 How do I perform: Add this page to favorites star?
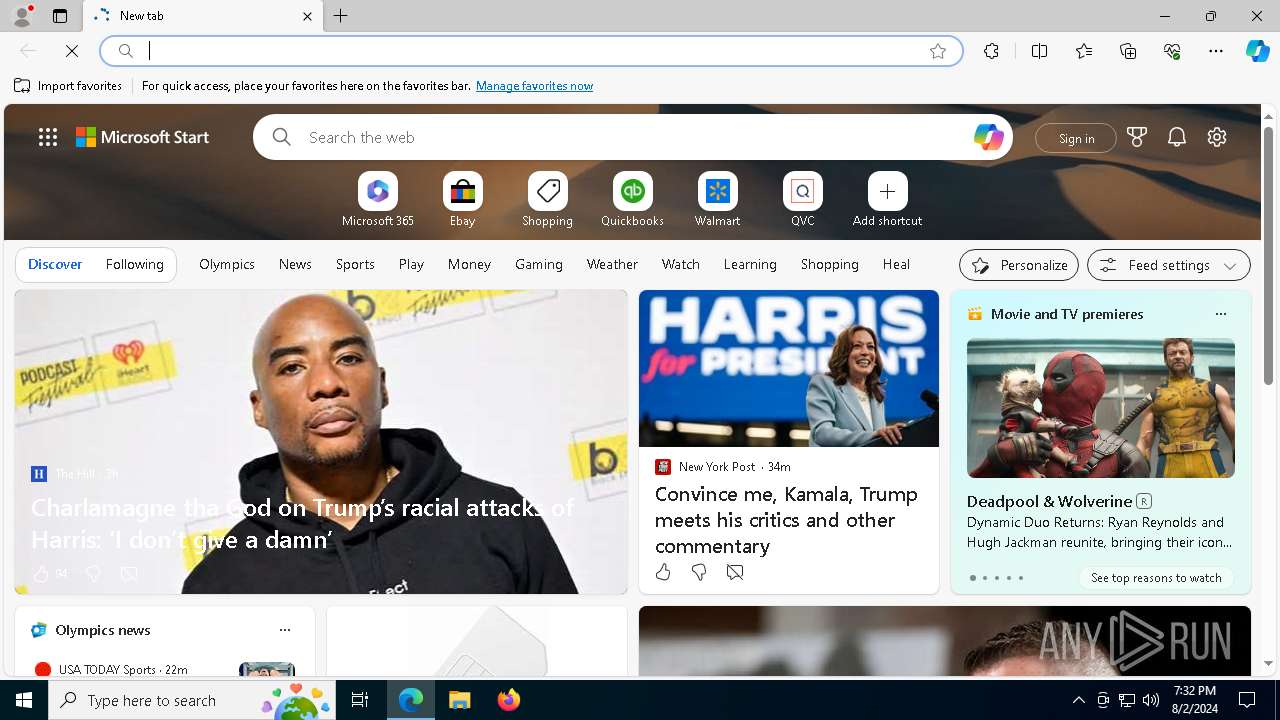(x=937, y=51)
